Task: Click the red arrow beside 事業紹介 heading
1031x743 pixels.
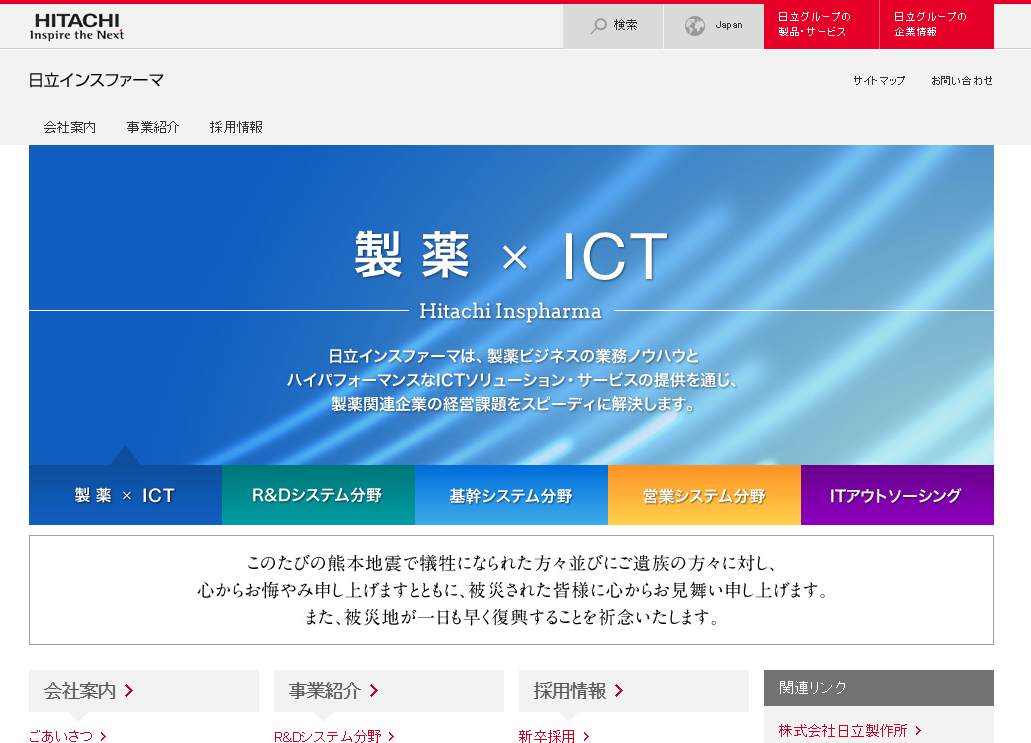Action: (x=373, y=690)
